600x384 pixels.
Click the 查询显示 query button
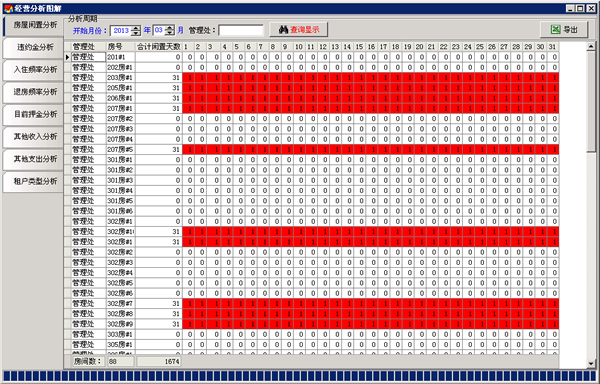click(298, 30)
